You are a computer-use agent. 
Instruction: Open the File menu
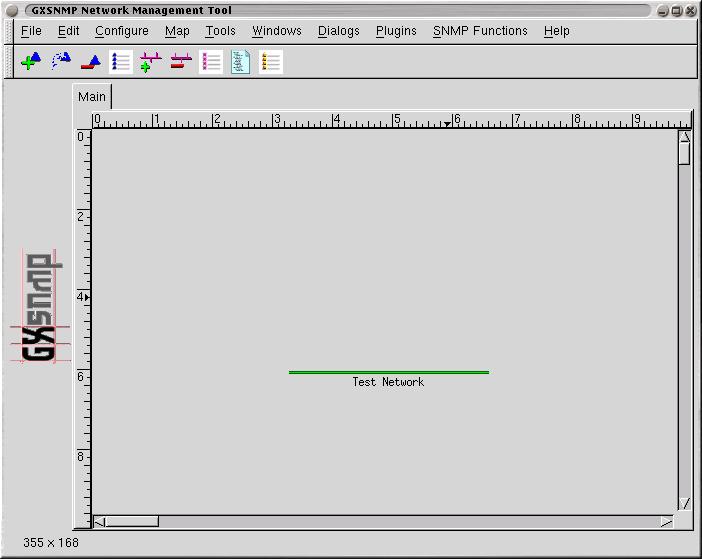click(x=31, y=31)
